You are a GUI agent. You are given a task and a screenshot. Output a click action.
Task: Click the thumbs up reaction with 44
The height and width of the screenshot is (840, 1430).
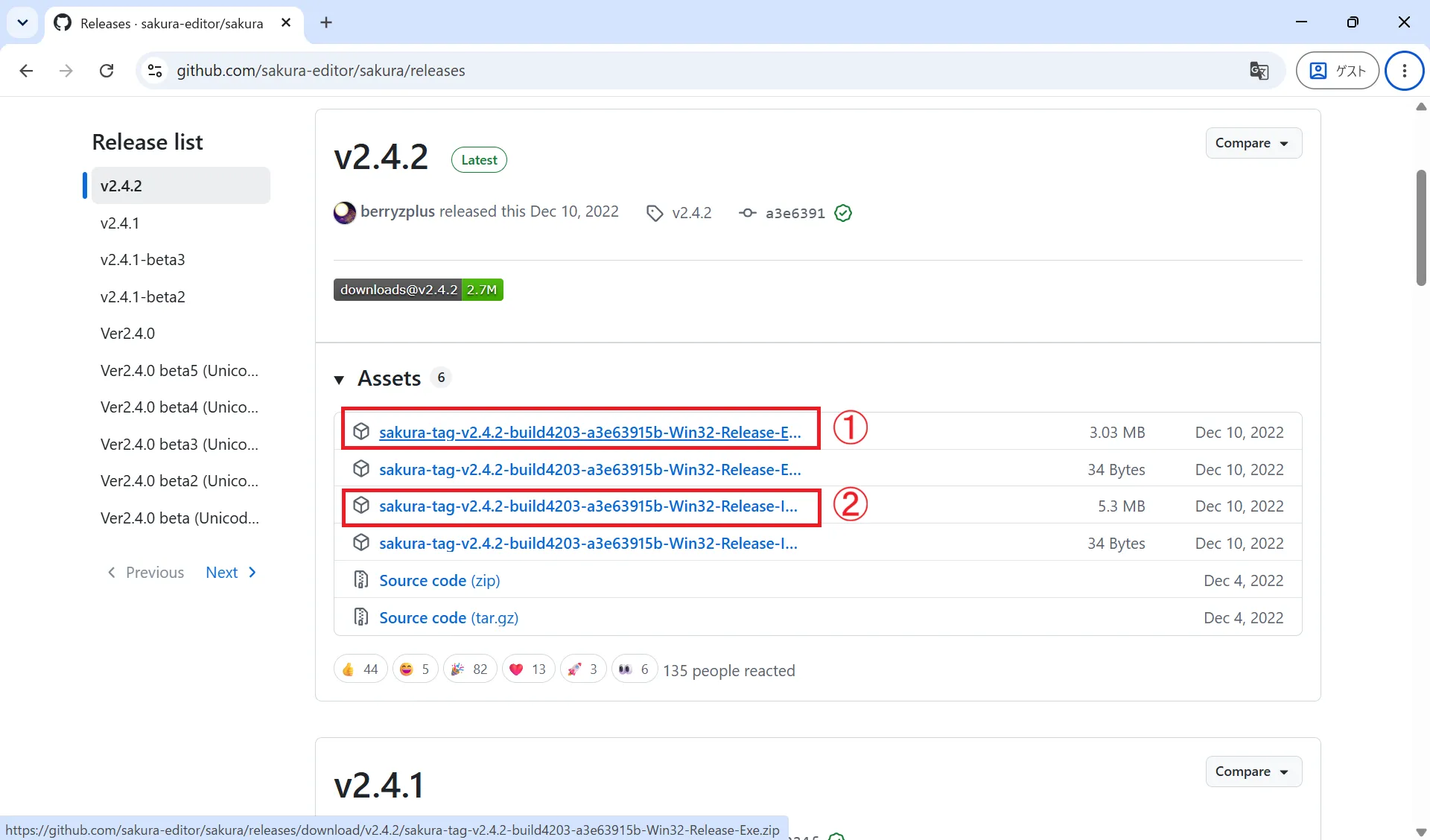point(360,669)
